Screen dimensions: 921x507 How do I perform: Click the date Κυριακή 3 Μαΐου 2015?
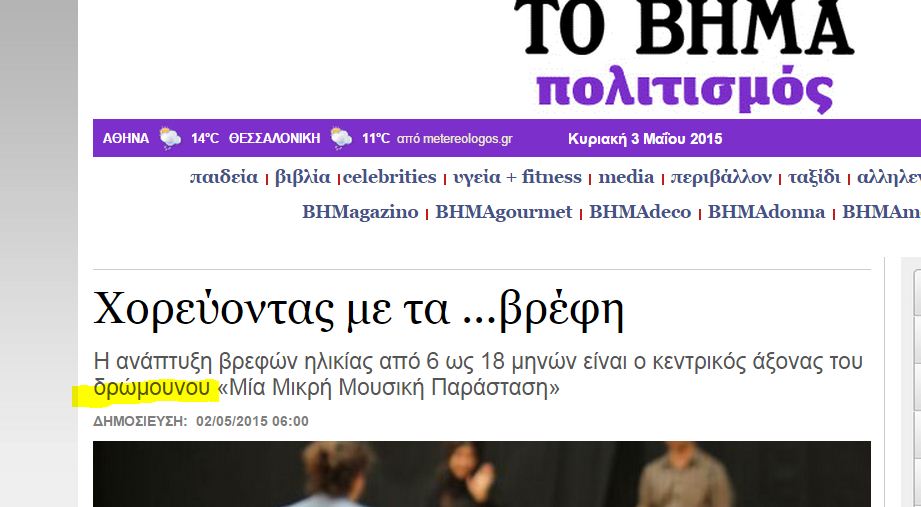coord(645,139)
